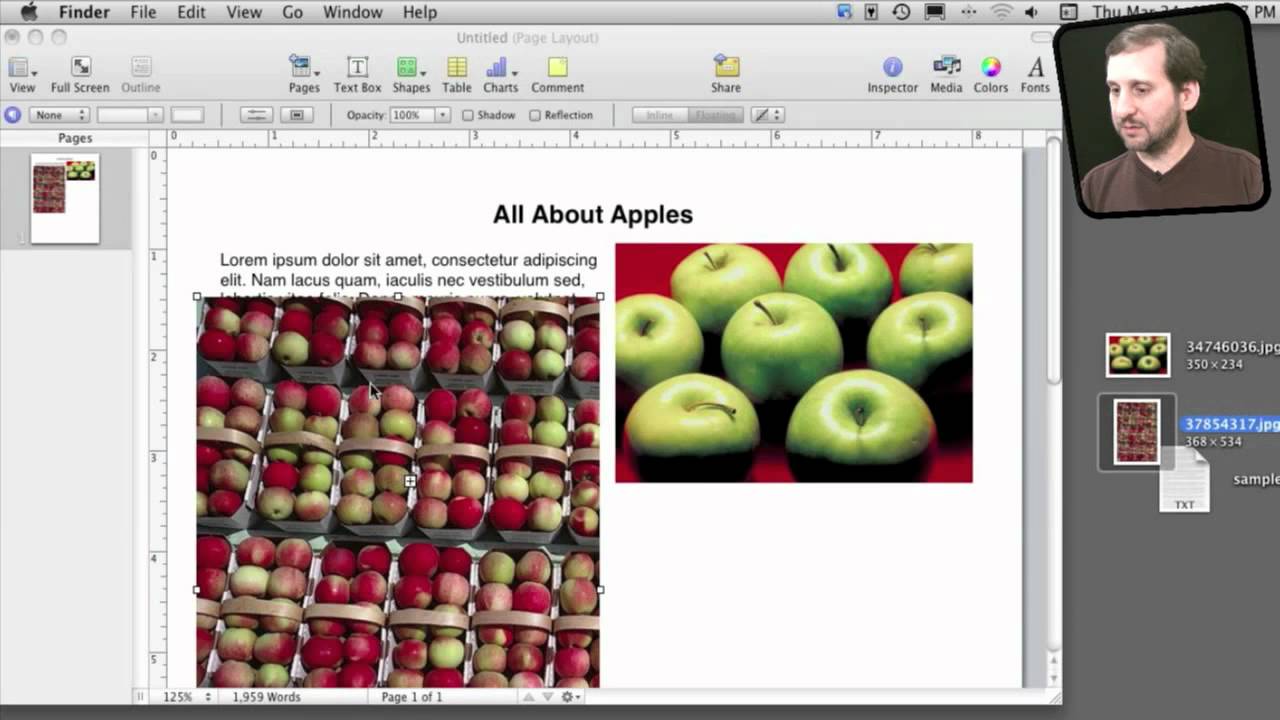Open the Charts menu

tap(501, 75)
